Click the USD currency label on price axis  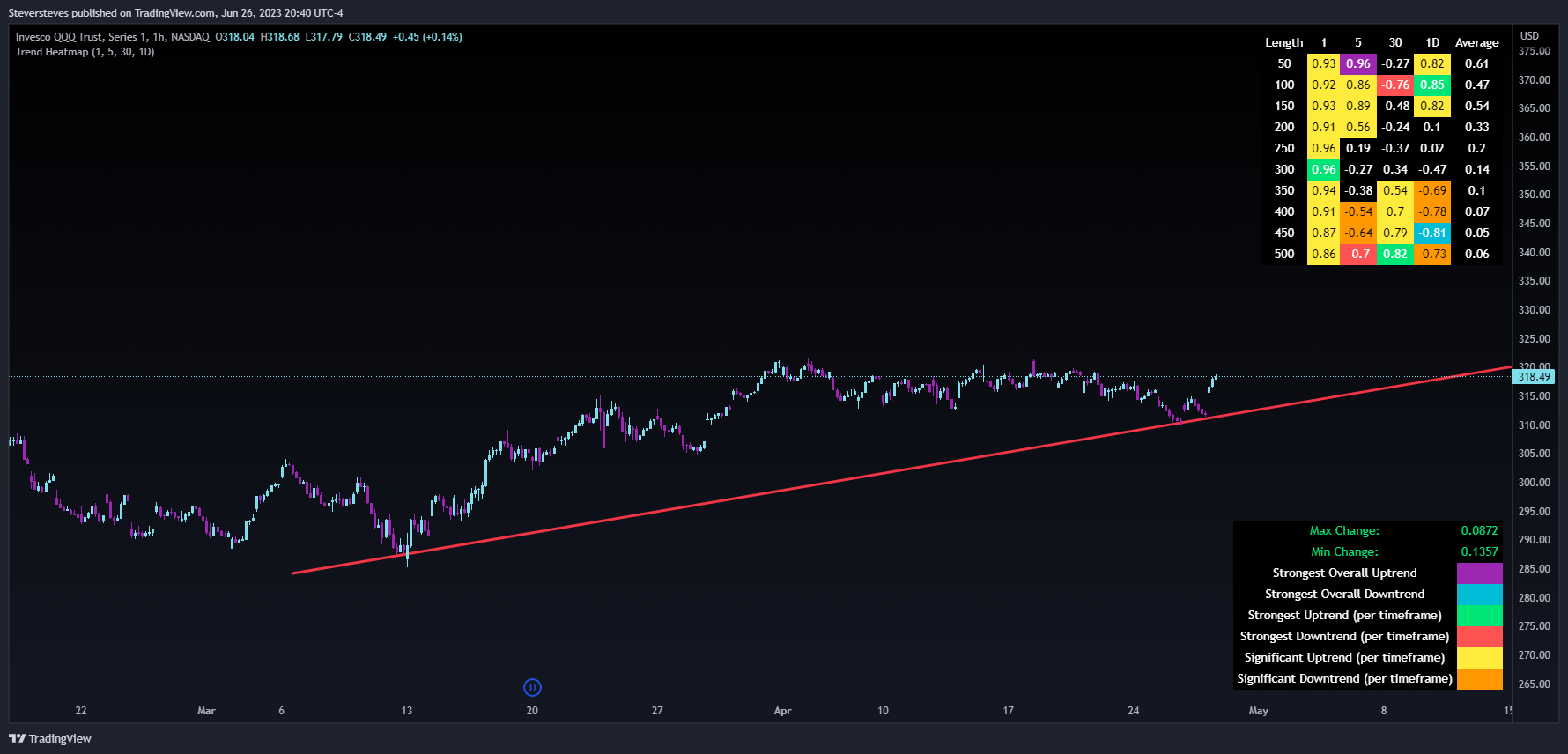(x=1529, y=36)
